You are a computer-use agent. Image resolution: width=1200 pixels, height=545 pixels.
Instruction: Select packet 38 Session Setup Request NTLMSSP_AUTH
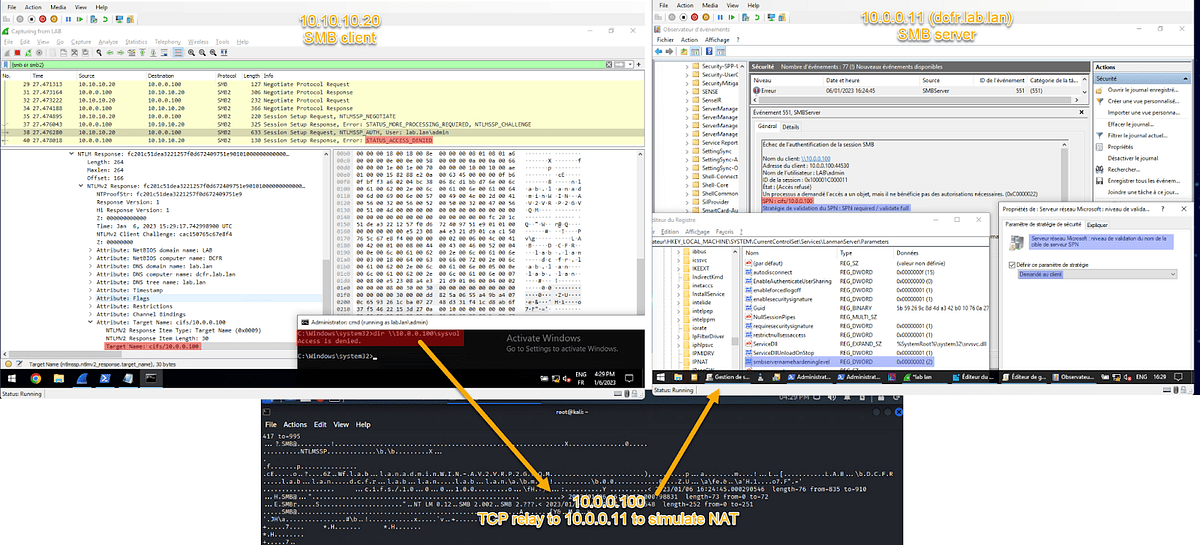pyautogui.click(x=322, y=130)
